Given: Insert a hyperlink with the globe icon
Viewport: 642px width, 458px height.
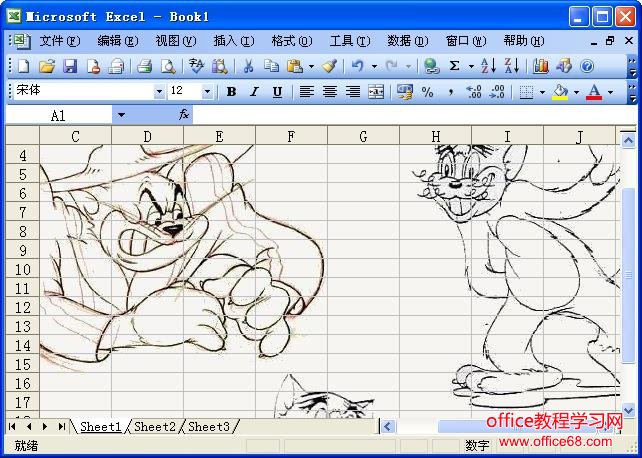Looking at the screenshot, I should click(431, 66).
